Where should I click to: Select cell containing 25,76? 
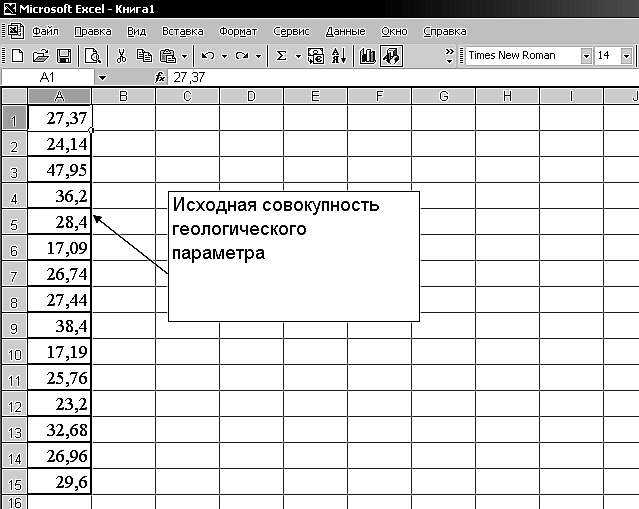[59, 378]
